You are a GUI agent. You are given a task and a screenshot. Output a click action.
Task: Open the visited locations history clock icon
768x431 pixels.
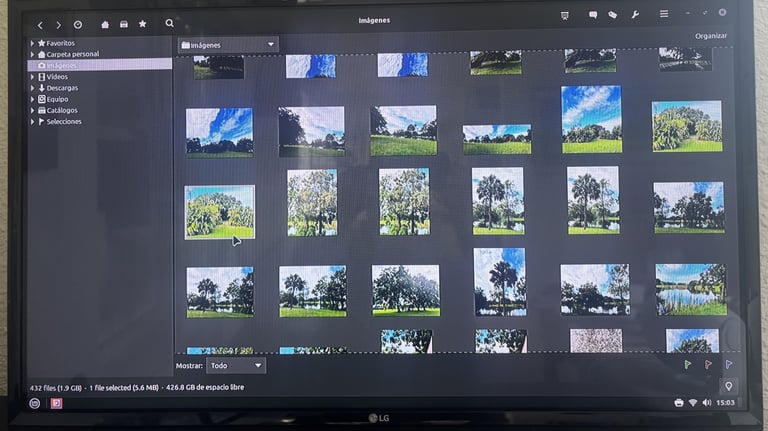pos(78,24)
